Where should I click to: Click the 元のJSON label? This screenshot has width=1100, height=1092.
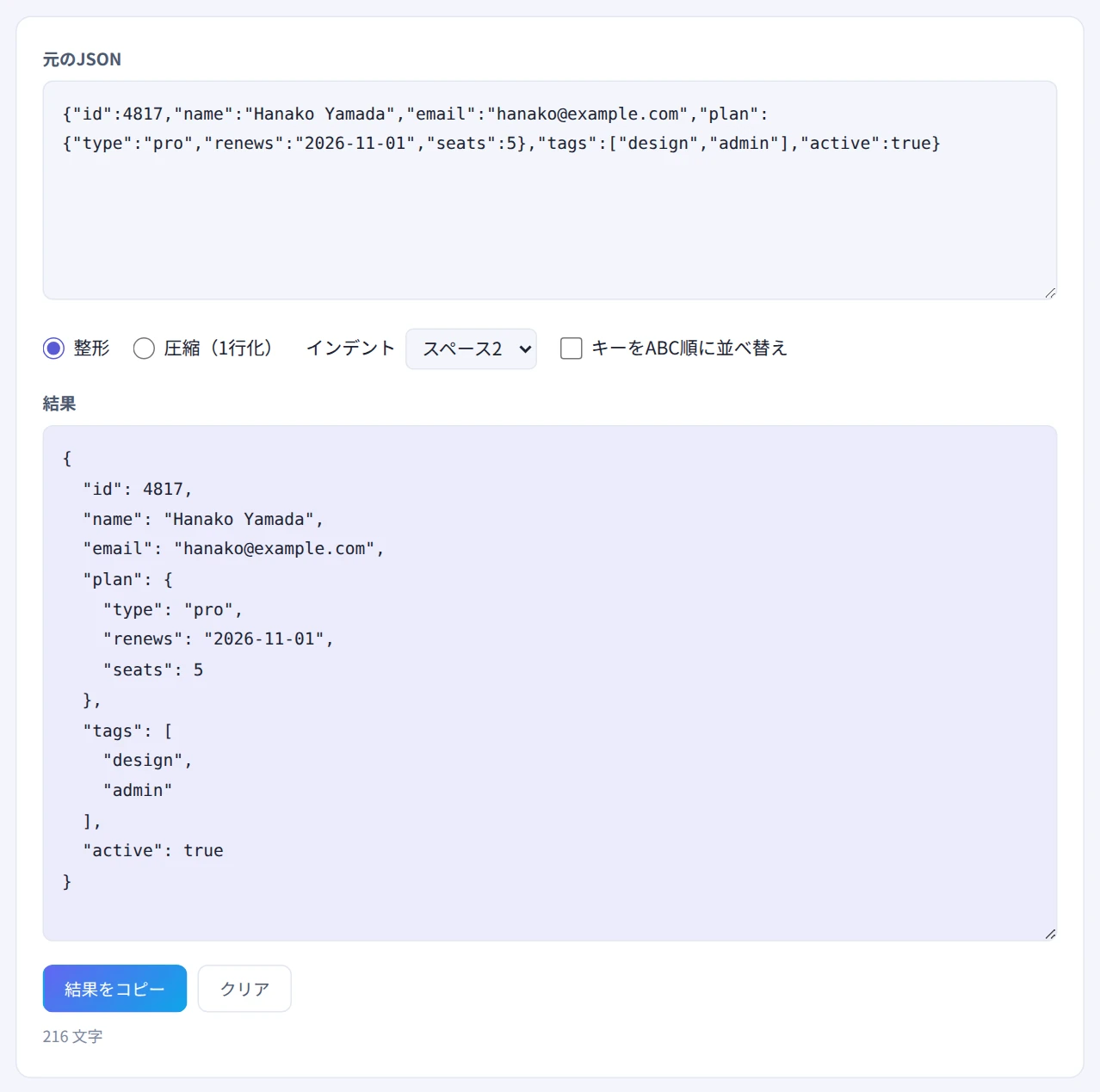(82, 59)
